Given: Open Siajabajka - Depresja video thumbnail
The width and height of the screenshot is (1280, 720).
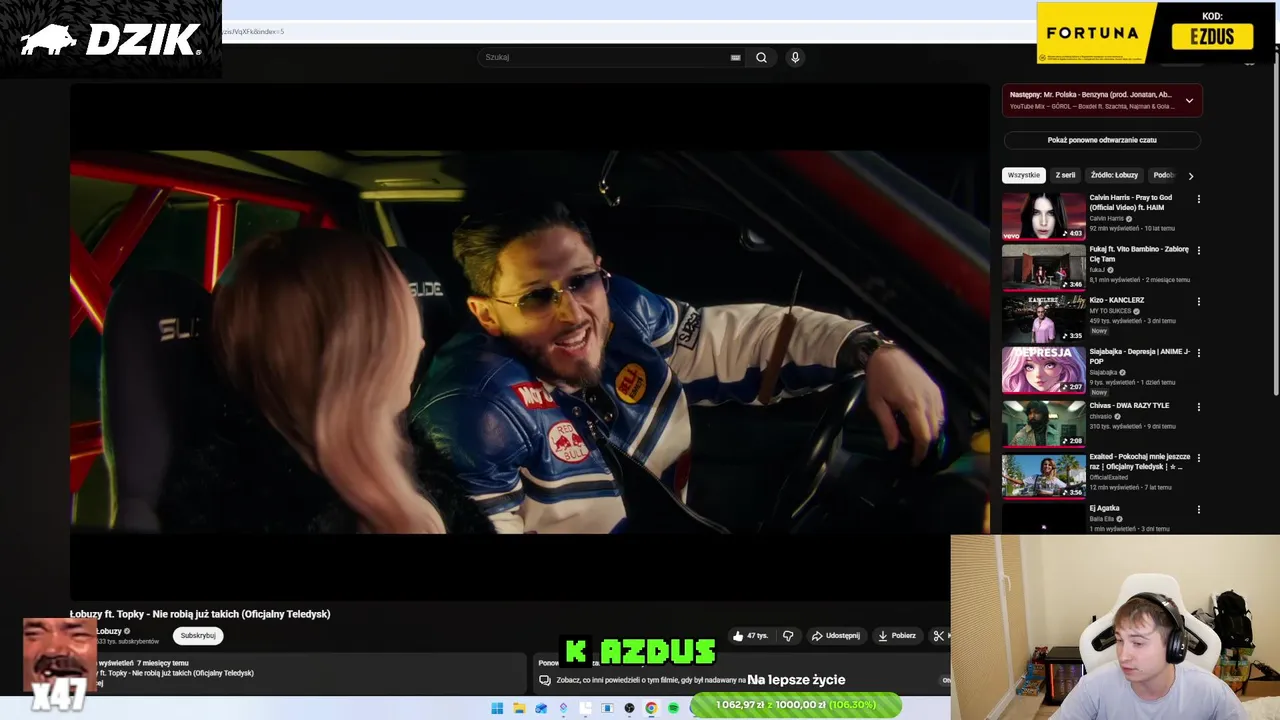Looking at the screenshot, I should coord(1043,370).
